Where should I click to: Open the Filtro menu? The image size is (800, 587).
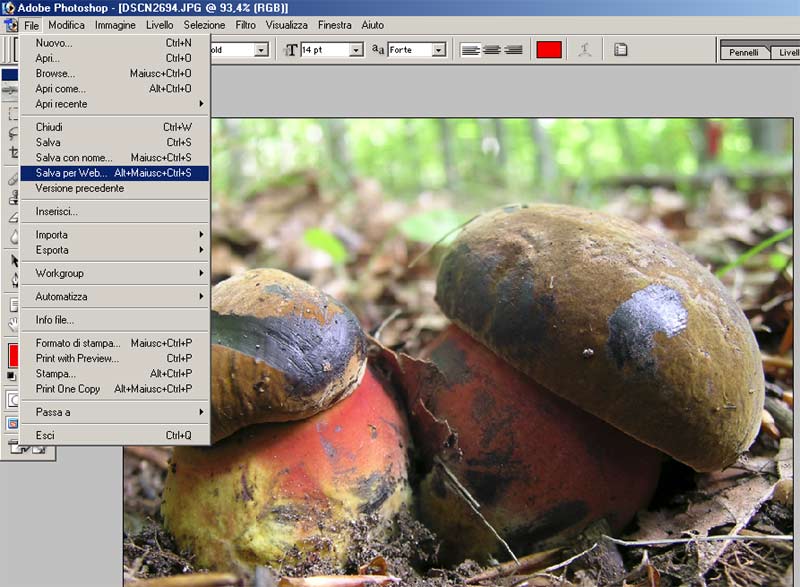(x=245, y=25)
